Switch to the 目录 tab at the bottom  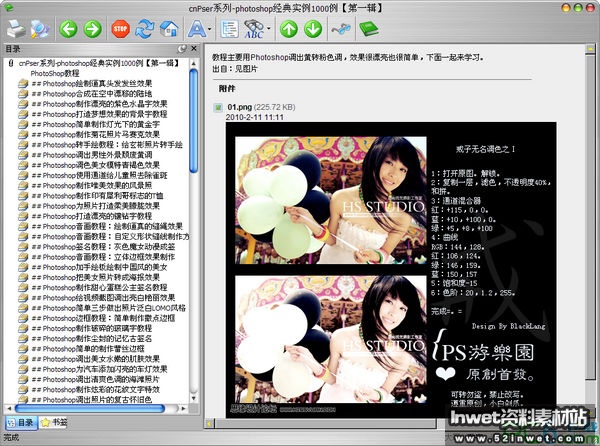click(x=21, y=422)
